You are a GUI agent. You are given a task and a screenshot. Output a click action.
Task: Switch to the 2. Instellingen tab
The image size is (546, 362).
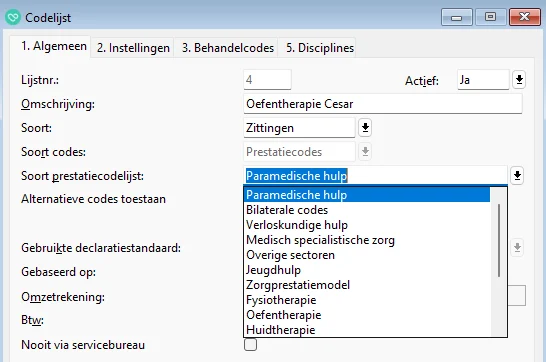pos(133,48)
